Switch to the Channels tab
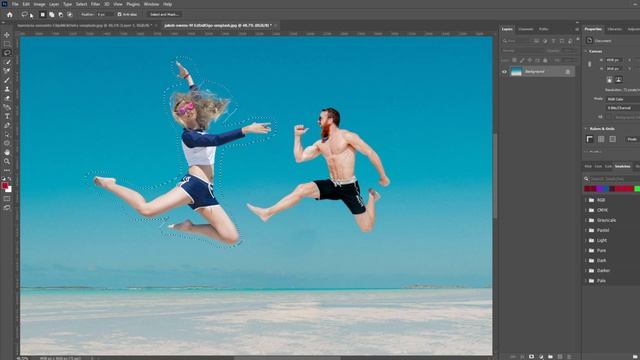The image size is (640, 360). point(526,29)
